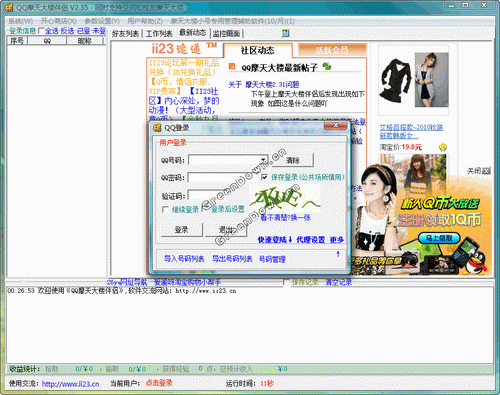Click the green icon after QQ摩天大楼最新帖子

[327, 66]
